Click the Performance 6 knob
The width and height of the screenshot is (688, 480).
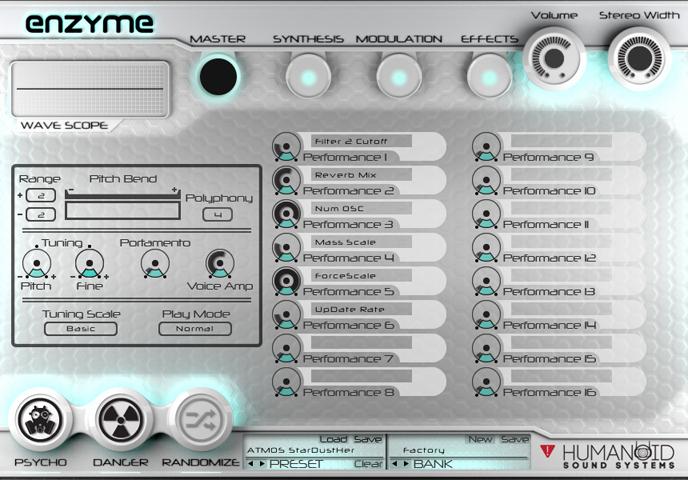pos(287,315)
